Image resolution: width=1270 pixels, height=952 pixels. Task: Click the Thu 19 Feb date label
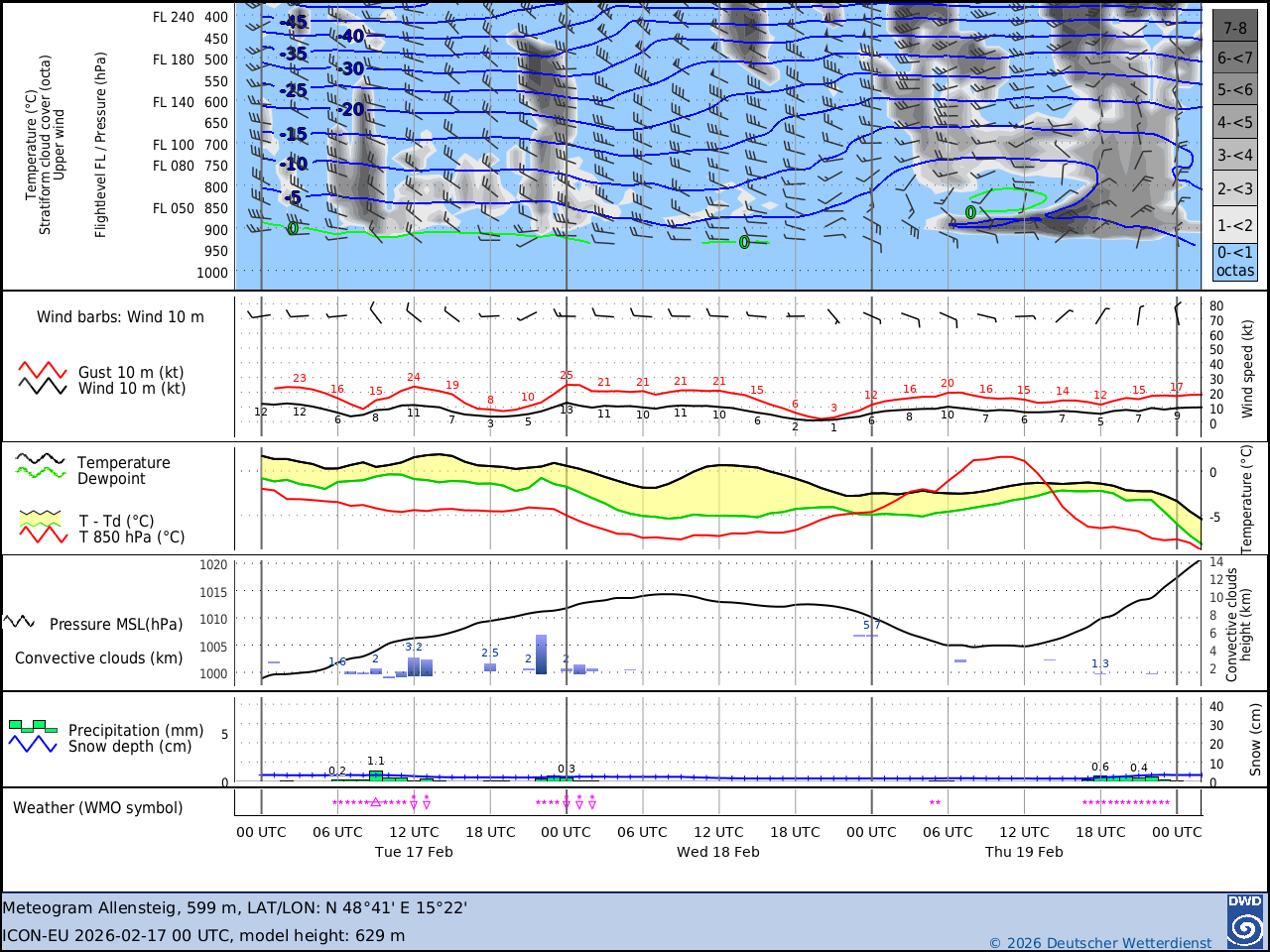pos(1024,852)
